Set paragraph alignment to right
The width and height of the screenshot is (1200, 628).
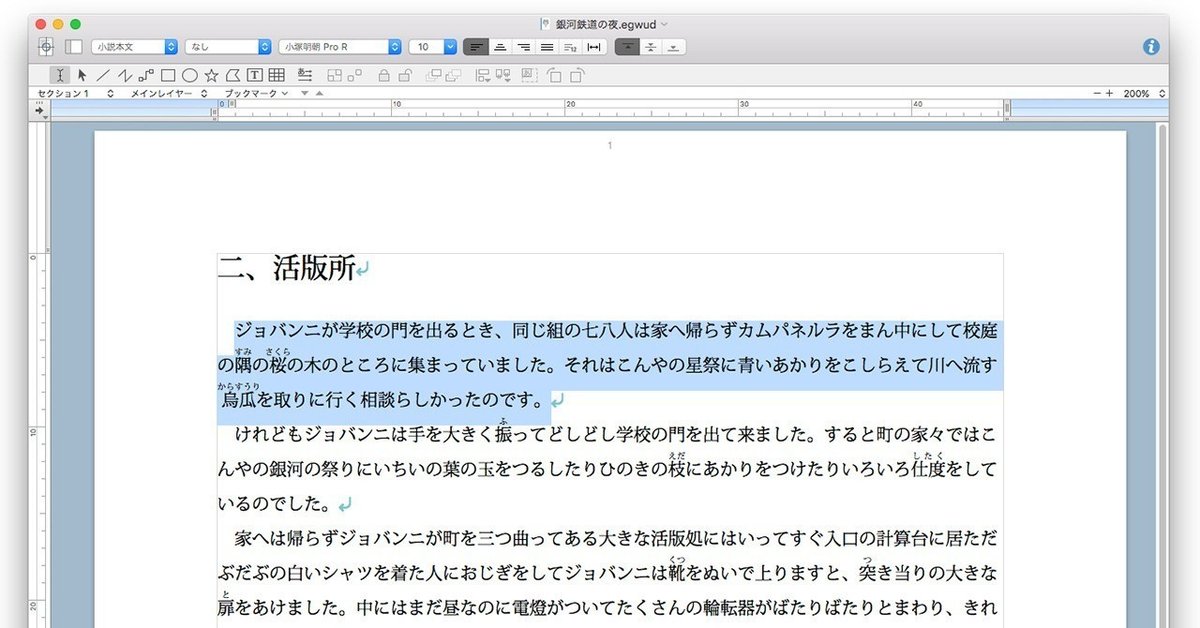523,47
